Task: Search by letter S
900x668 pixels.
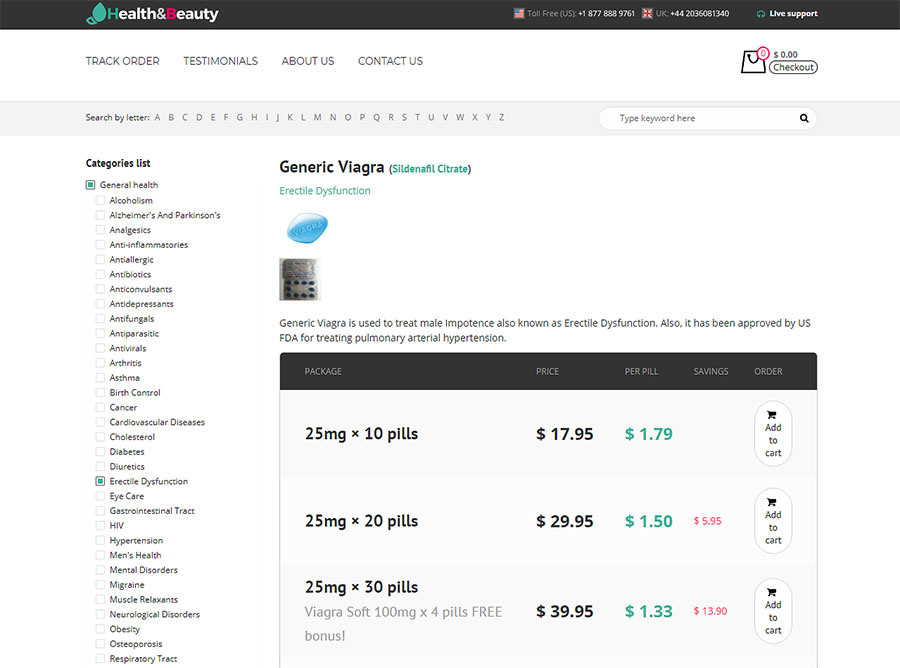Action: click(x=404, y=117)
